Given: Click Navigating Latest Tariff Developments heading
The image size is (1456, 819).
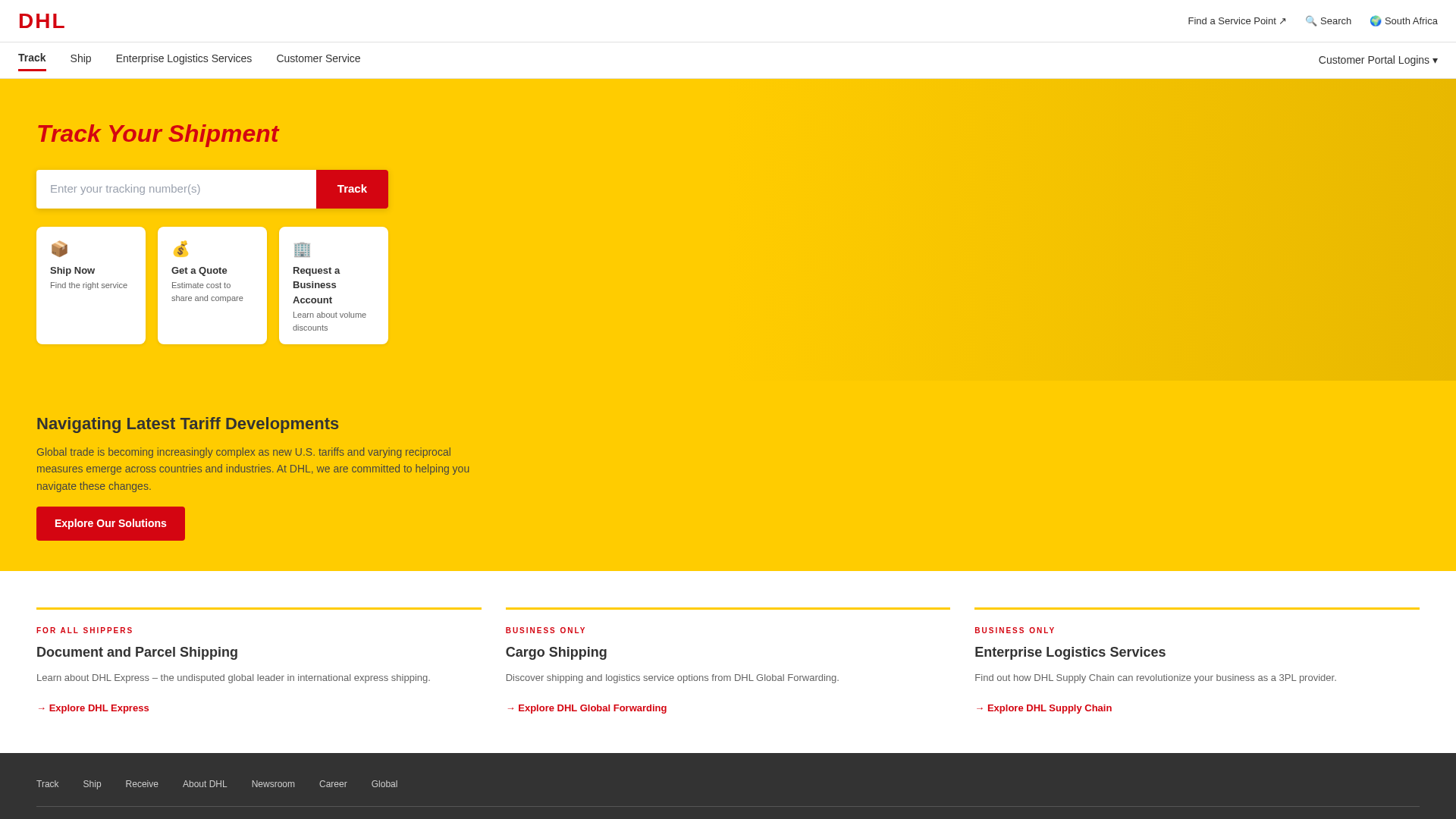Looking at the screenshot, I should coord(187,424).
